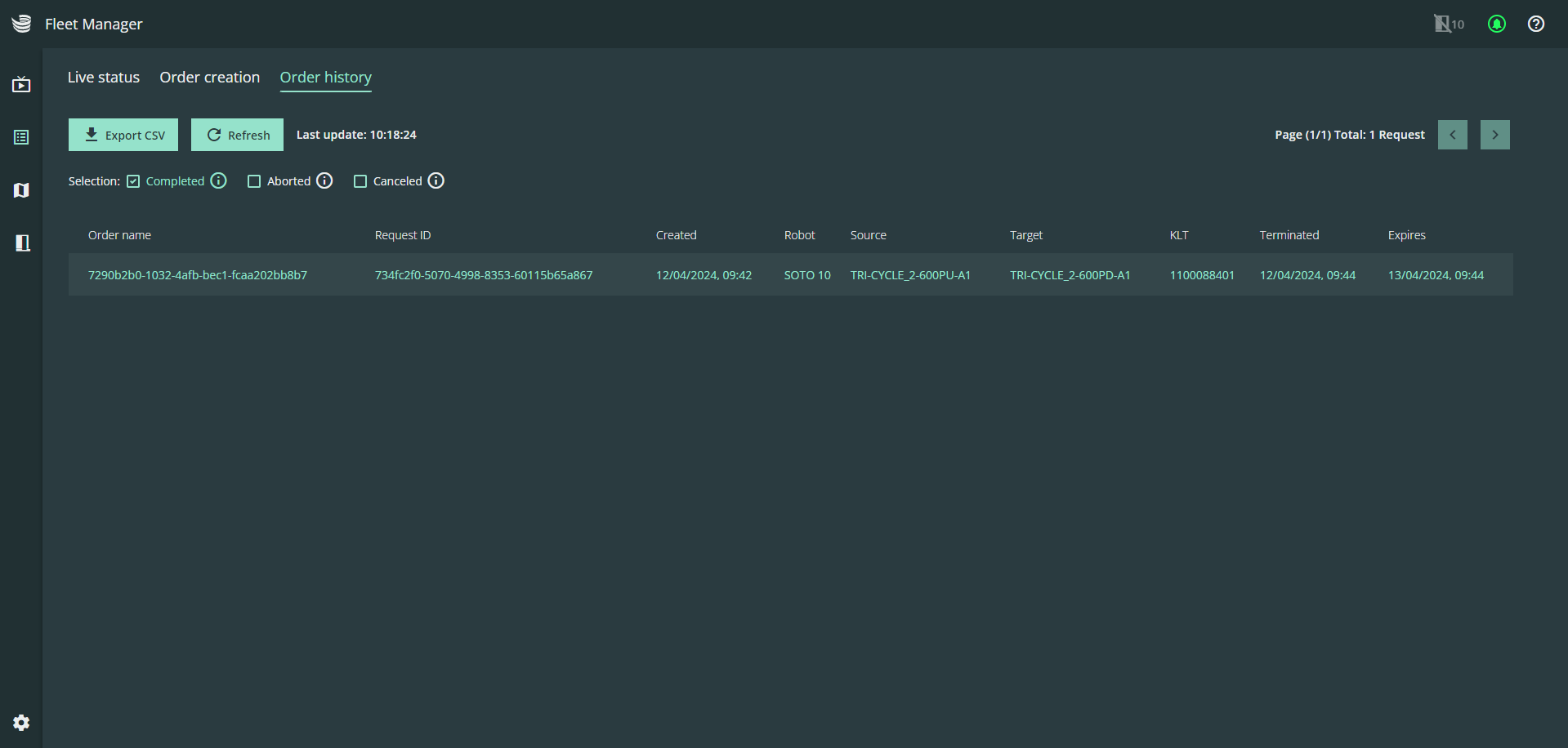Screen dimensions: 1568x748
Task: Click the Refresh button
Action: coord(237,135)
